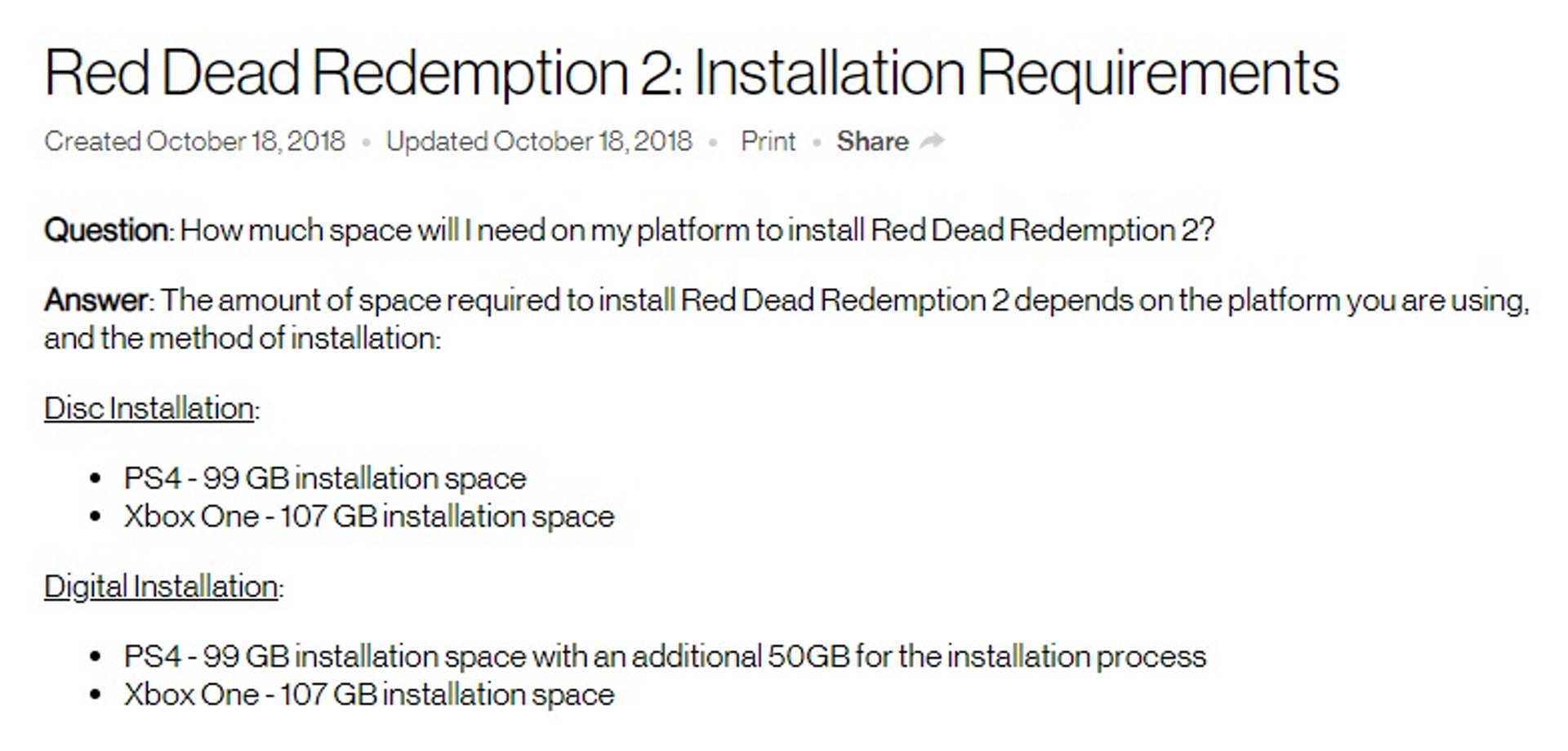1568x751 pixels.
Task: Click the underlined Disc Installation heading
Action: [x=149, y=408]
